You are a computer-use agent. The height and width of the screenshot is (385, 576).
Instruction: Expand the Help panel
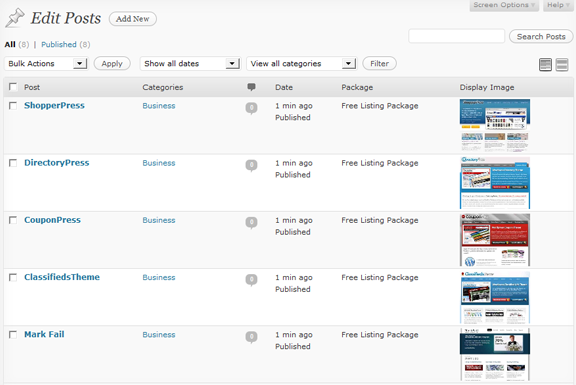click(x=558, y=5)
